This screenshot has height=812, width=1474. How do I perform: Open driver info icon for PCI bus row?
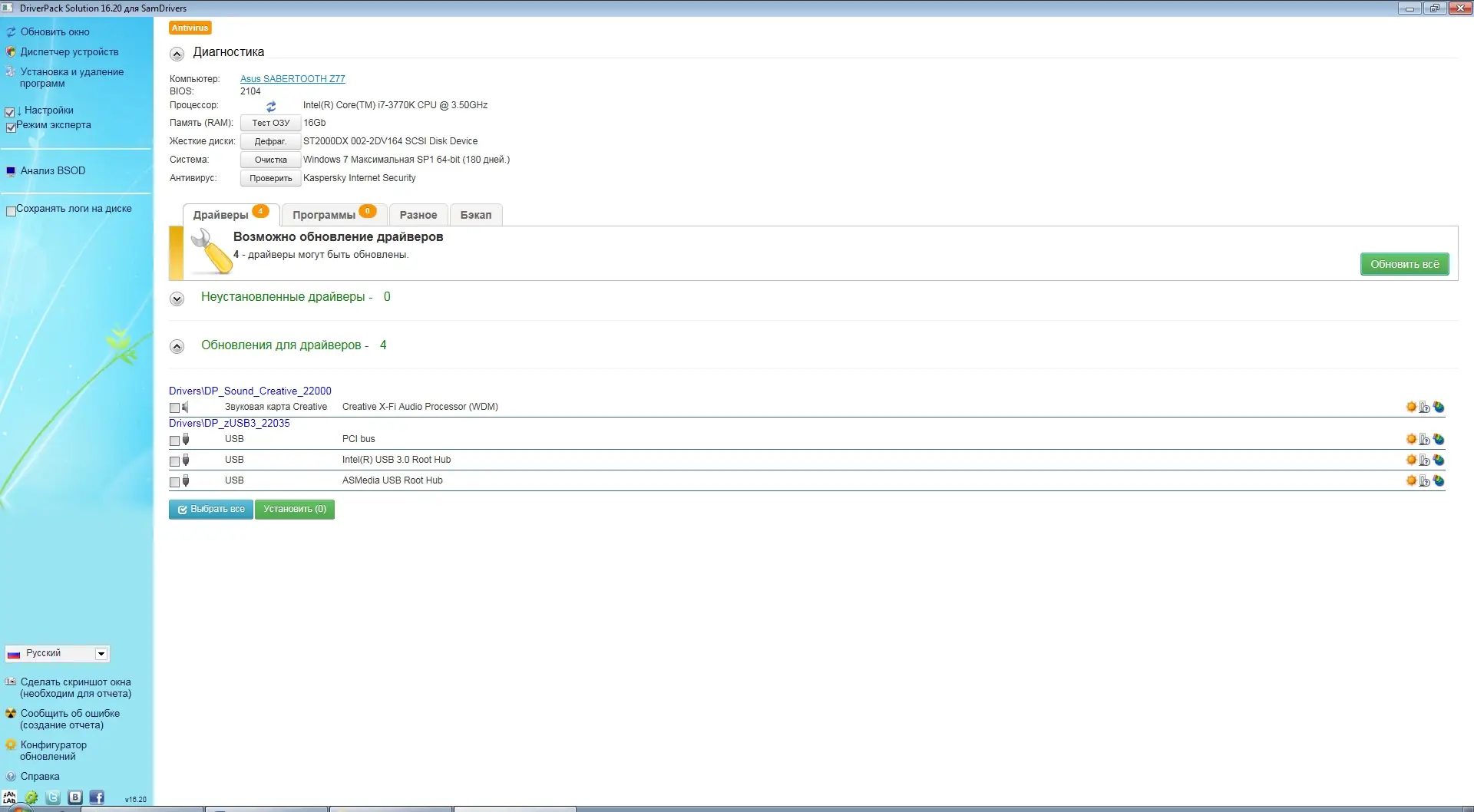1425,440
